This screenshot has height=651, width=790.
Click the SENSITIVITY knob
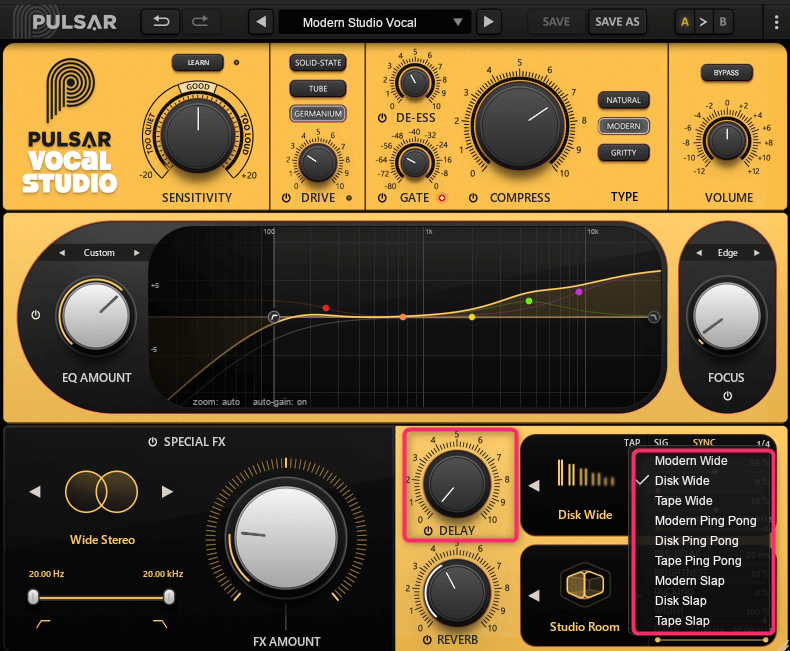pos(198,135)
